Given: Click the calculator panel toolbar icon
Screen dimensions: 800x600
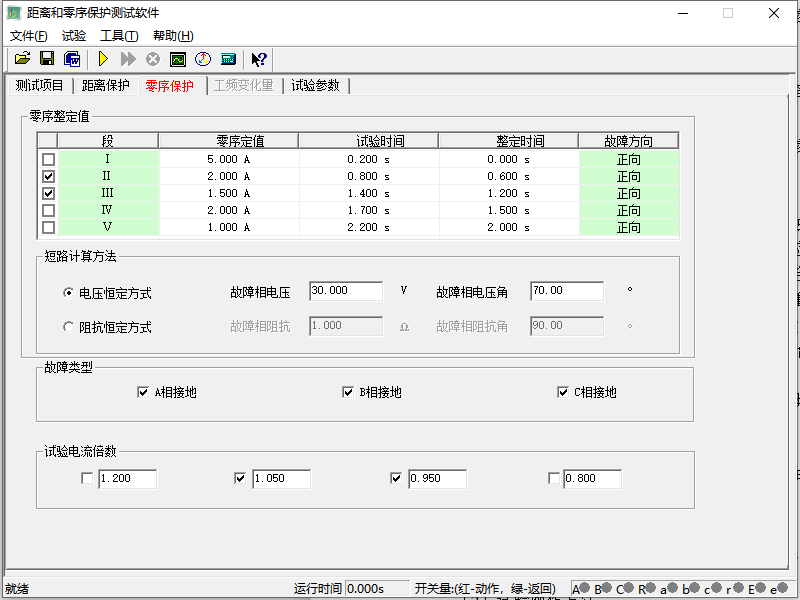Looking at the screenshot, I should click(228, 60).
